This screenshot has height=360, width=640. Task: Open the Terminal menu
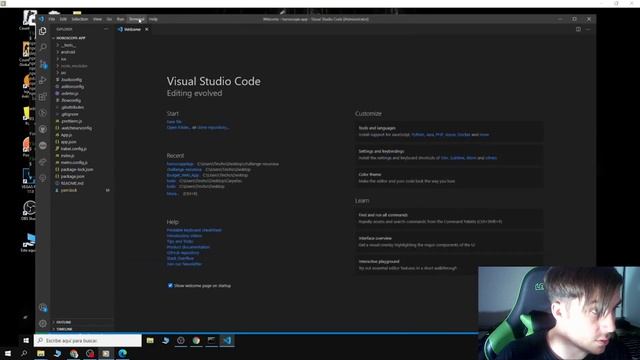pyautogui.click(x=137, y=19)
